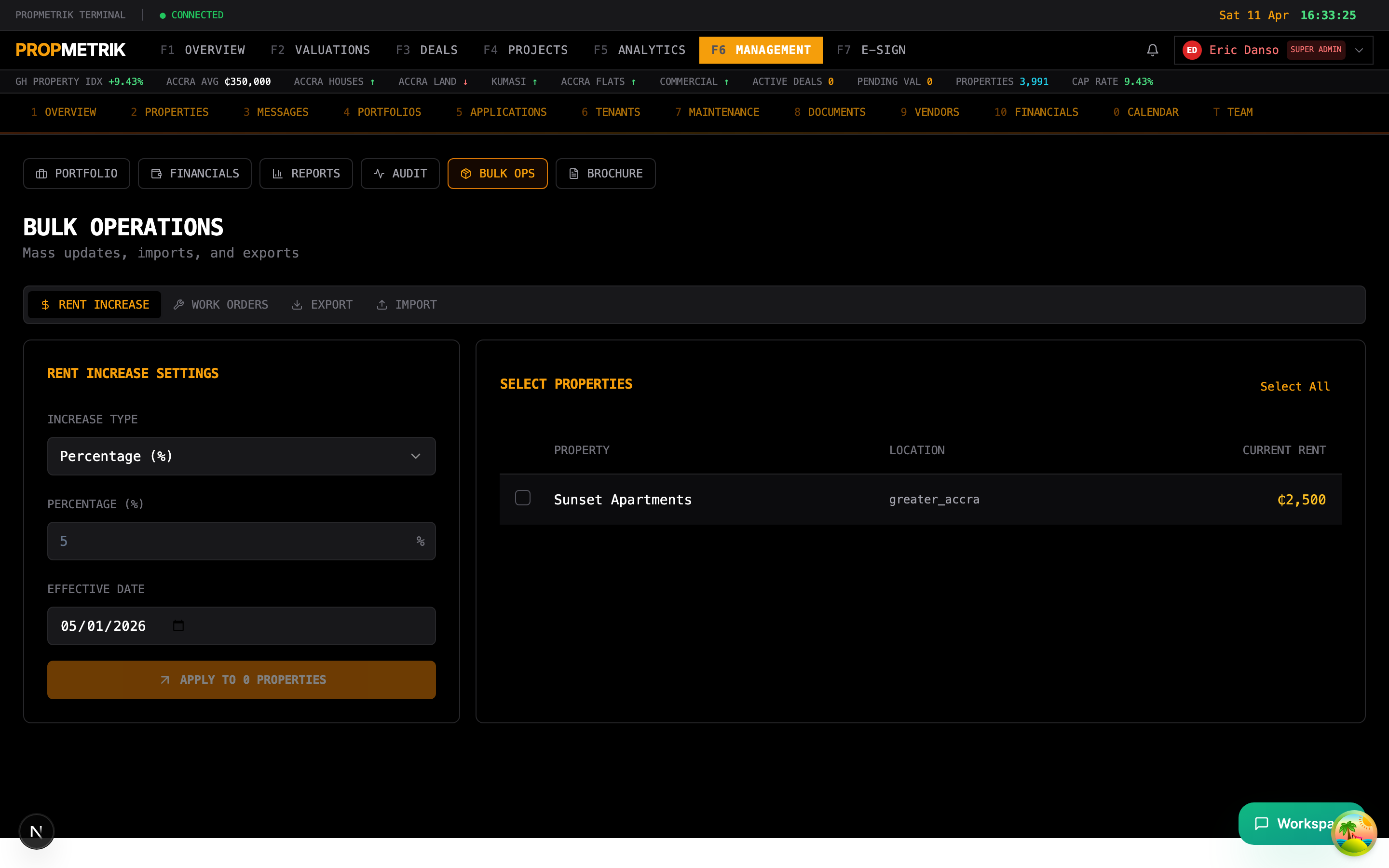Open the Audit activity button
Image resolution: width=1389 pixels, height=868 pixels.
(400, 174)
